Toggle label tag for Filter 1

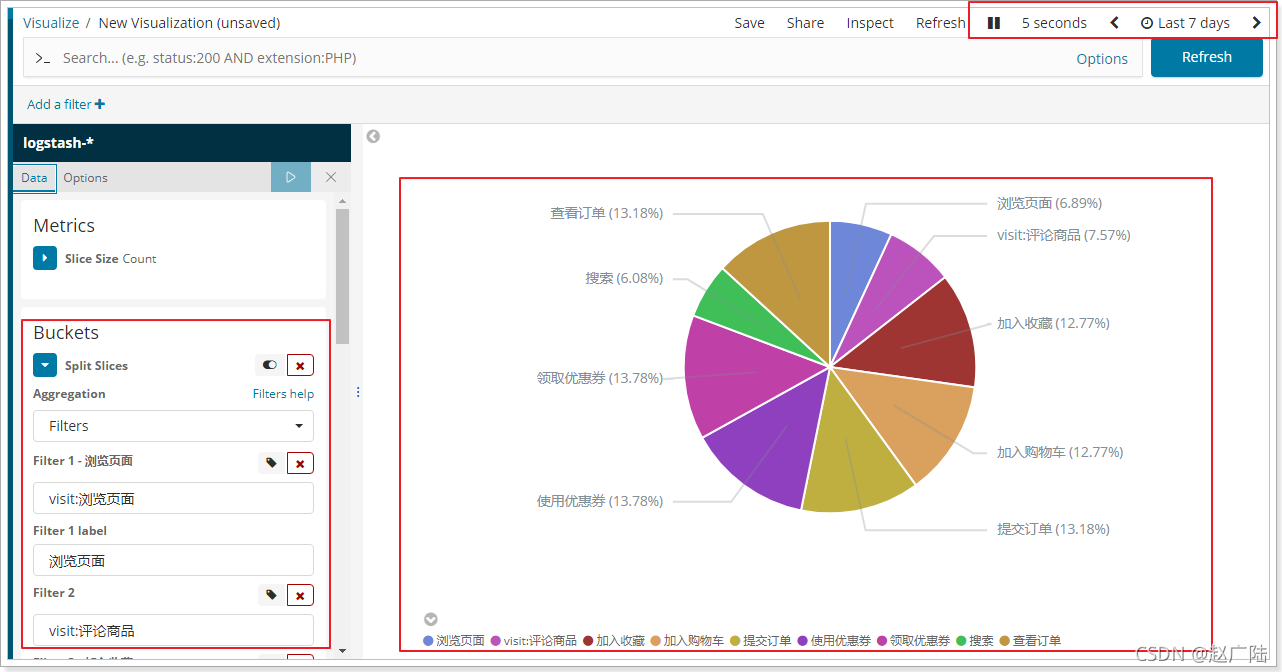[271, 462]
